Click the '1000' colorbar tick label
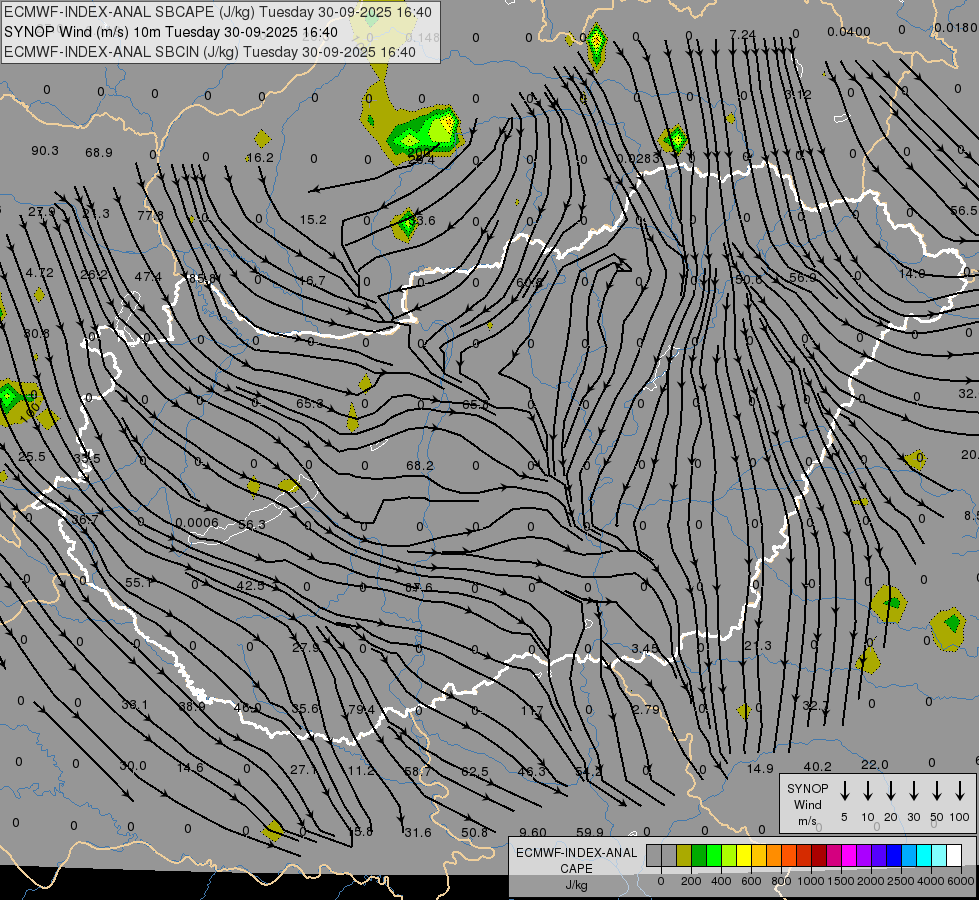 [810, 881]
